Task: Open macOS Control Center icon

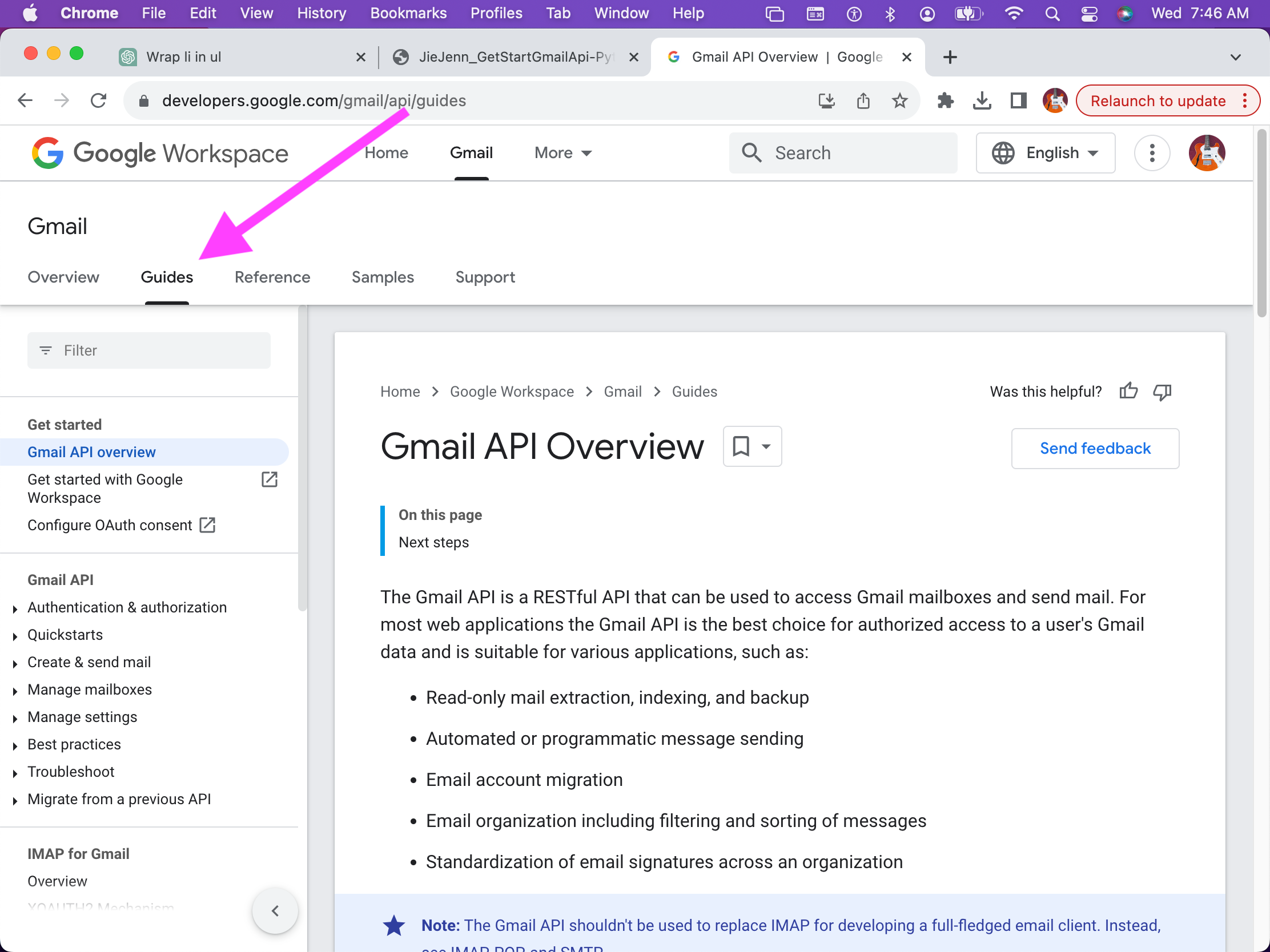Action: point(1089,14)
